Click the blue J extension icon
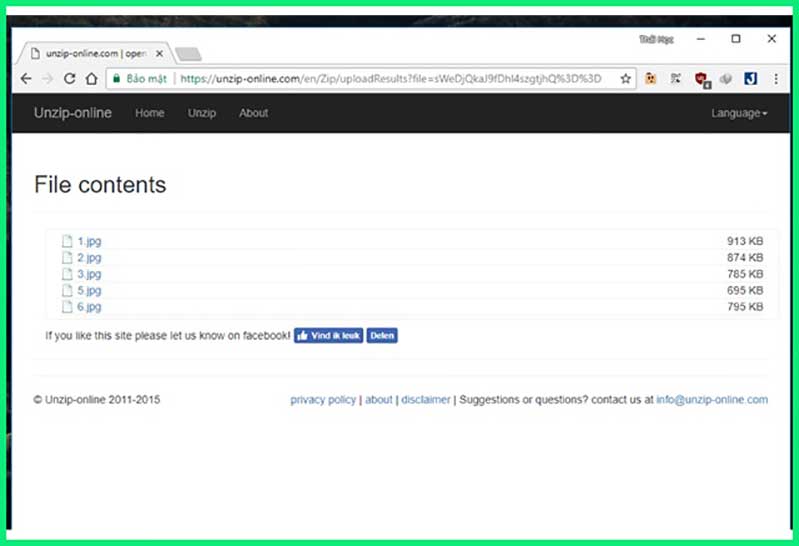 (x=750, y=78)
